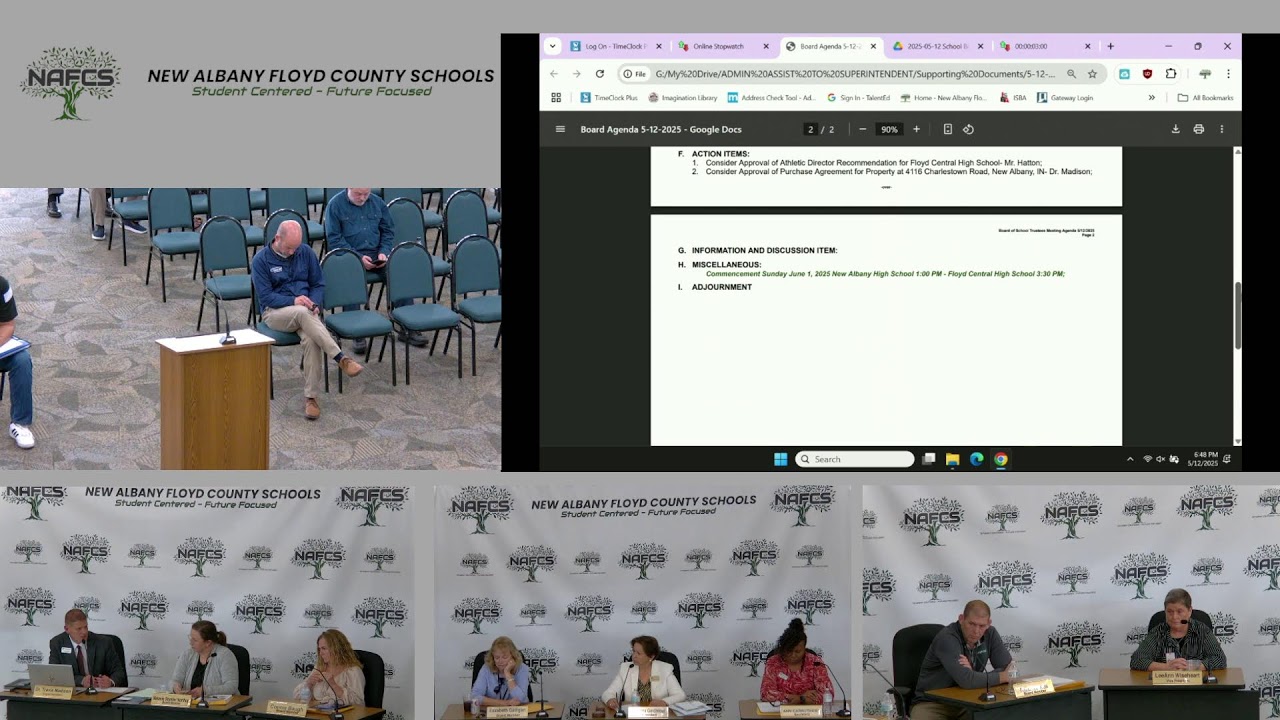Open the tab search dropdown arrow
The image size is (1280, 720).
[552, 46]
